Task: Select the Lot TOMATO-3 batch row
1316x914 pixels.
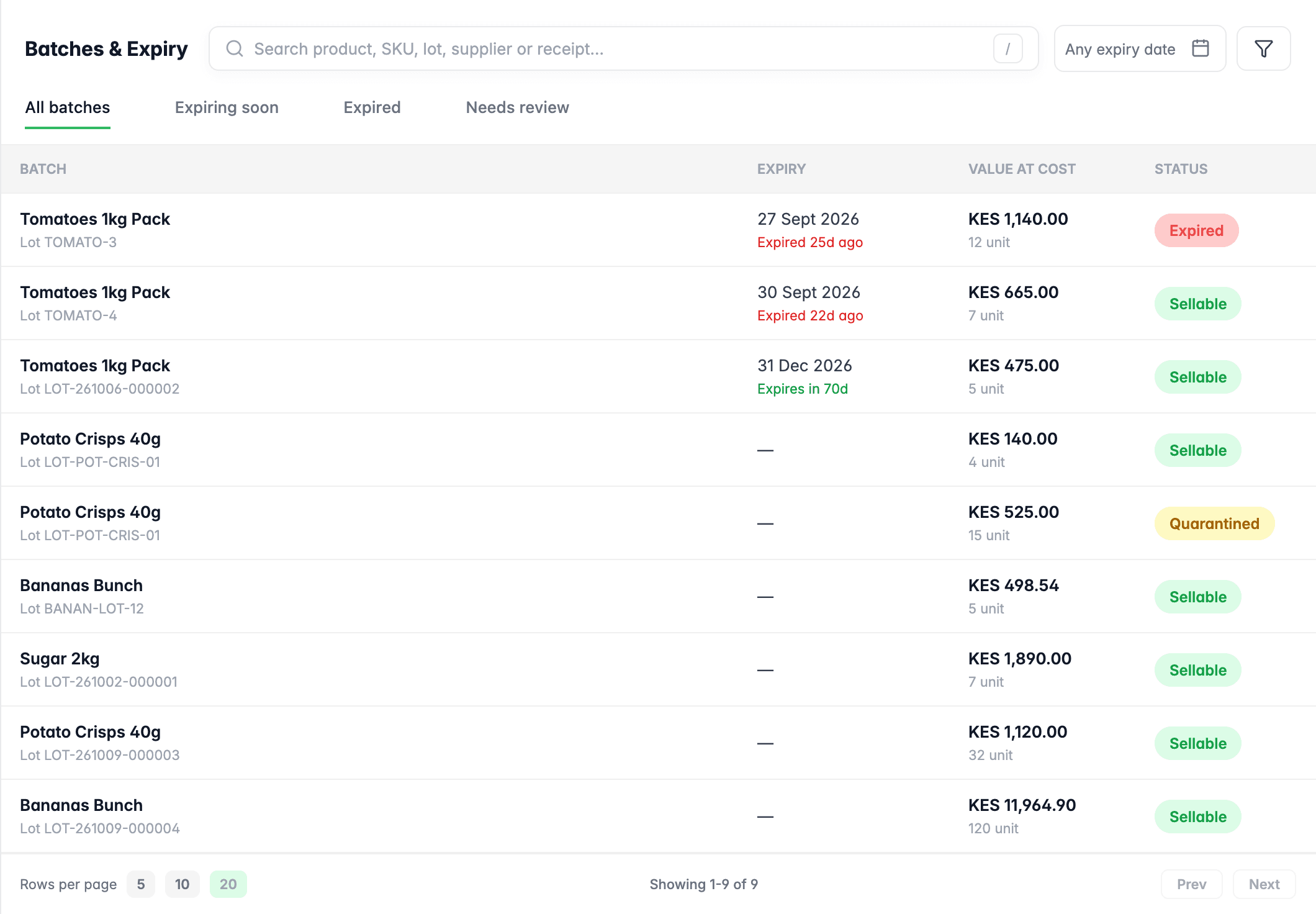Action: click(x=658, y=230)
